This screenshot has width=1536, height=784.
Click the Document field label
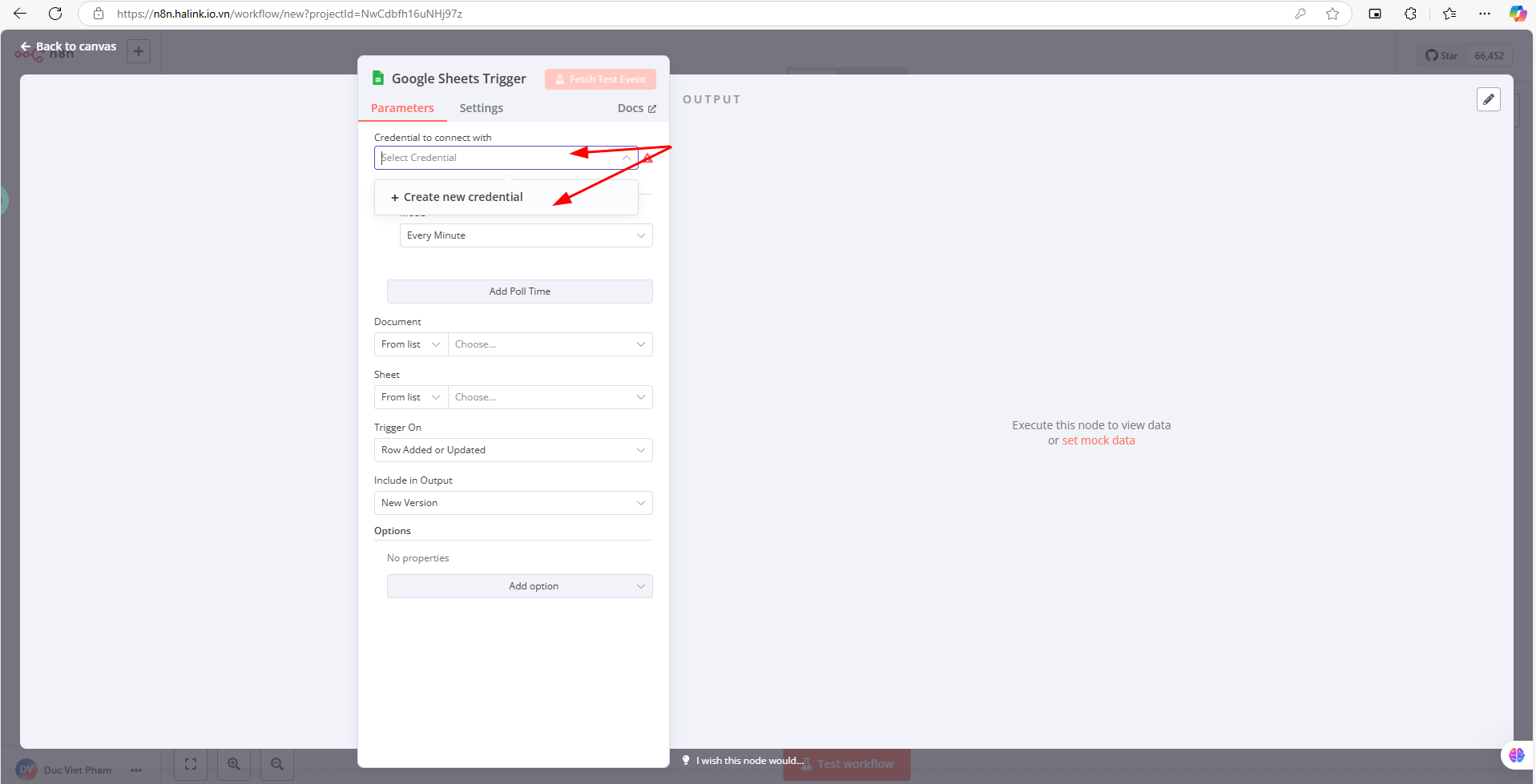[397, 322]
